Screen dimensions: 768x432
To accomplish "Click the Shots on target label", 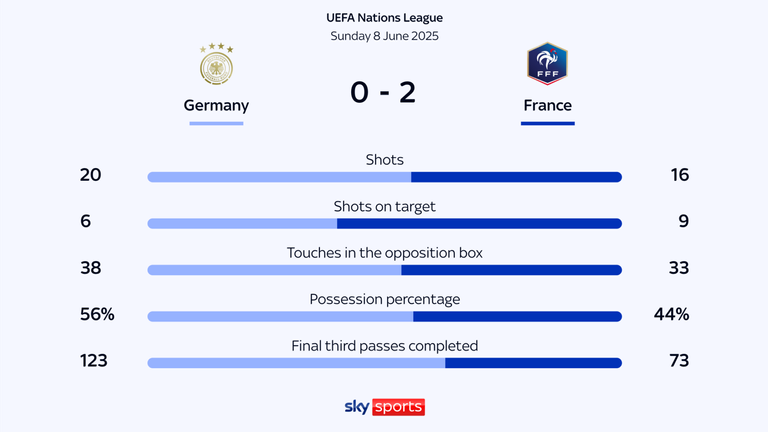I will (384, 207).
